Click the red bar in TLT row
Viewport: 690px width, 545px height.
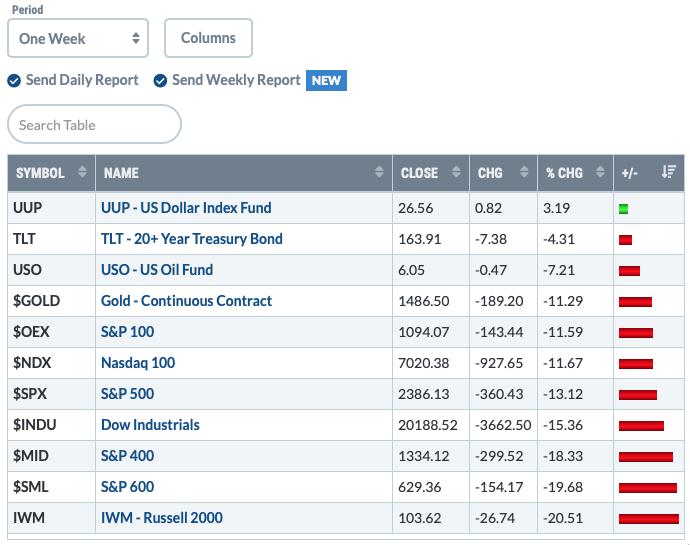pos(625,240)
